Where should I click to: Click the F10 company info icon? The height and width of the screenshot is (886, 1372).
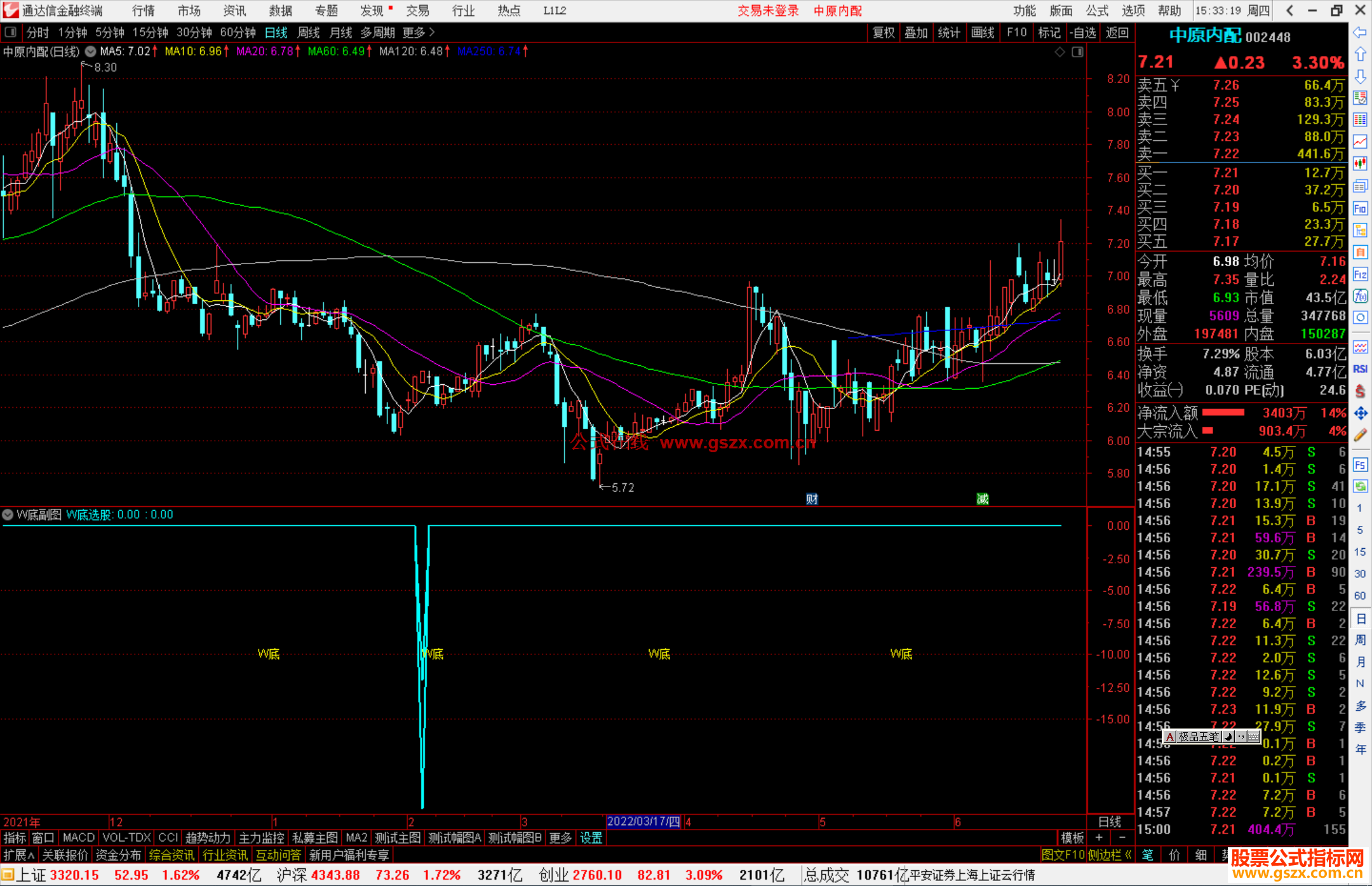pos(1360,208)
